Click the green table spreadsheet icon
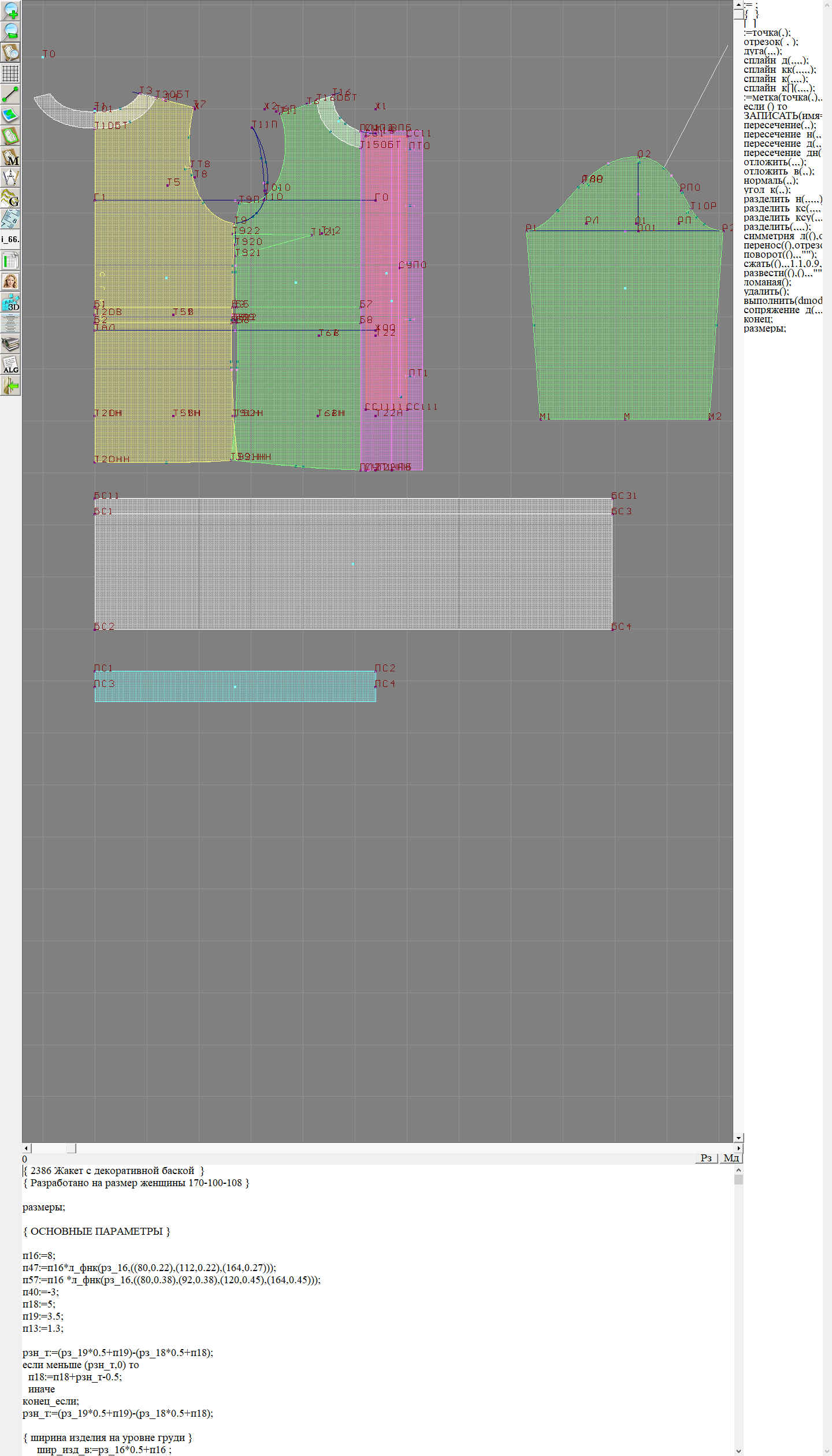The height and width of the screenshot is (1456, 832). point(10,261)
